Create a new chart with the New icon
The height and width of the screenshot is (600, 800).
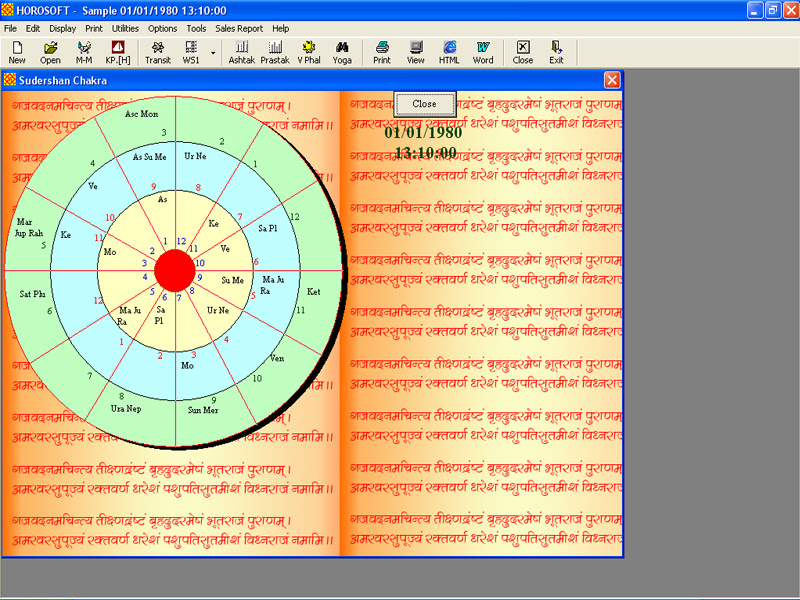click(x=16, y=52)
